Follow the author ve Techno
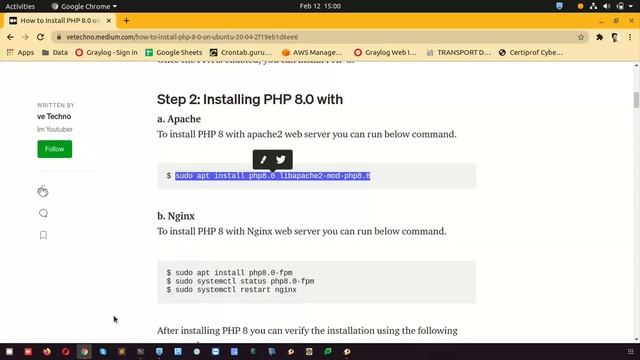 (x=55, y=149)
